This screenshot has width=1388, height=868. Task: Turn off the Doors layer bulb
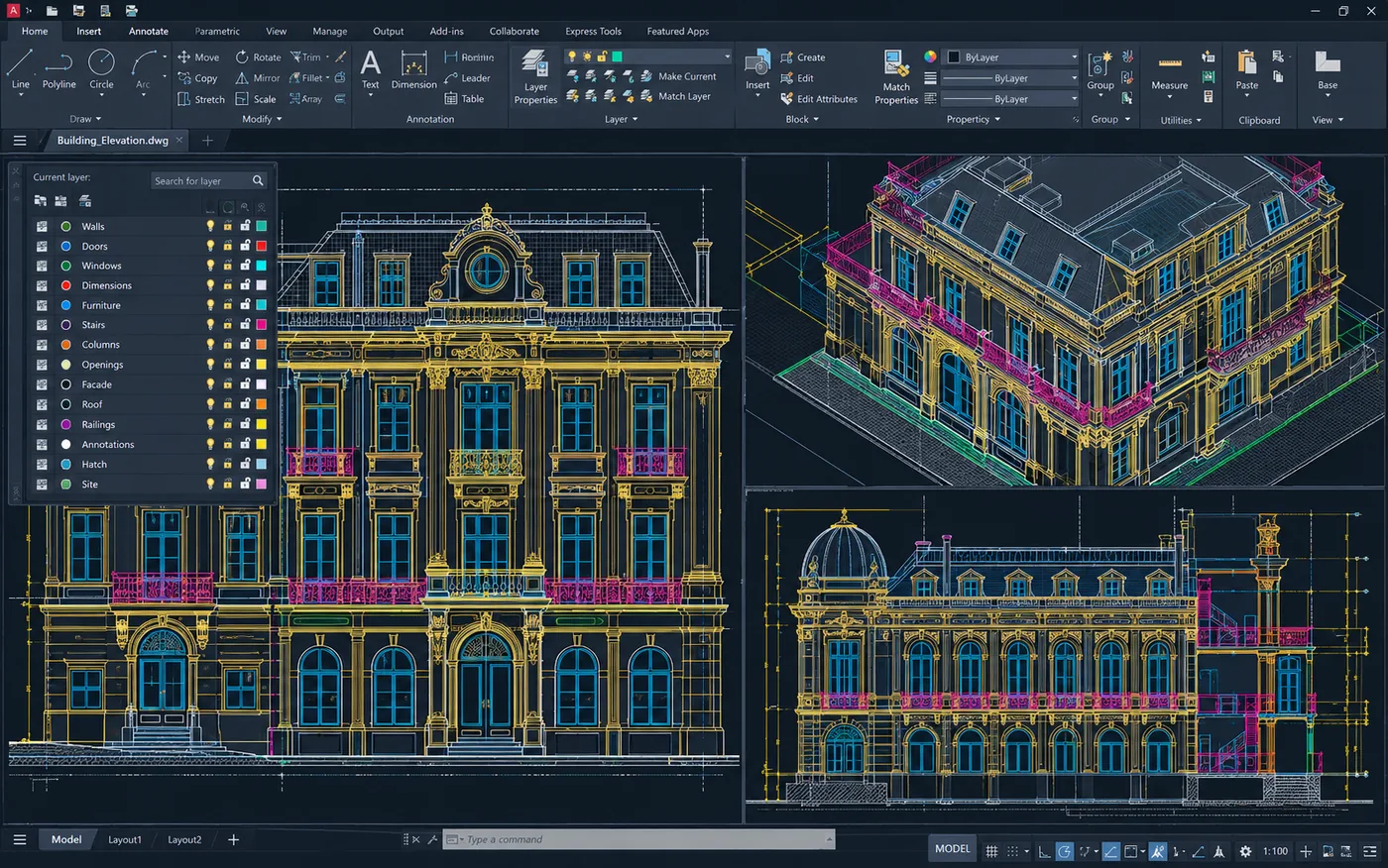coord(210,246)
